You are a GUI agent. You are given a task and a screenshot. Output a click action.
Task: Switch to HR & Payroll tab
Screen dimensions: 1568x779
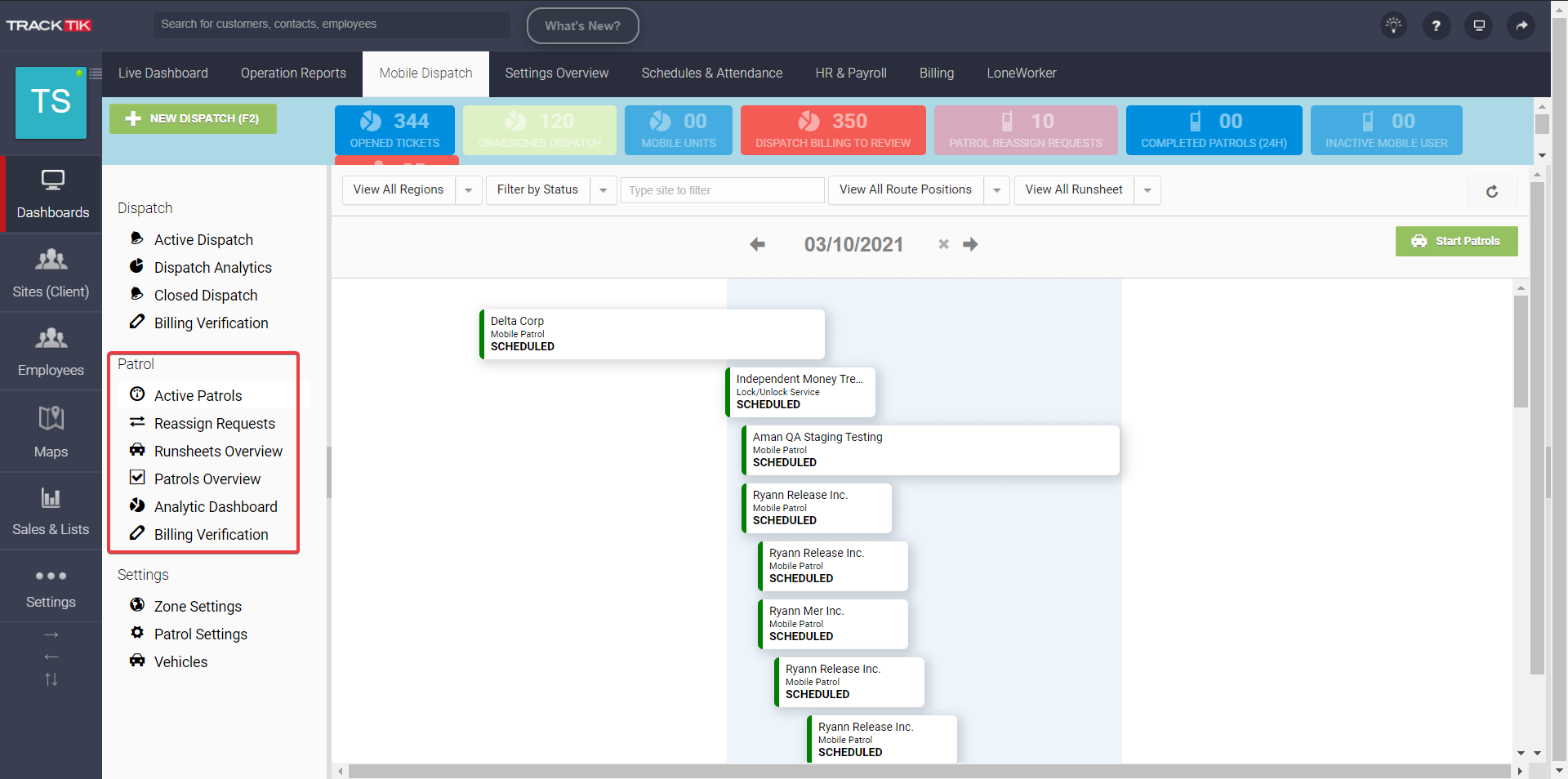[851, 73]
